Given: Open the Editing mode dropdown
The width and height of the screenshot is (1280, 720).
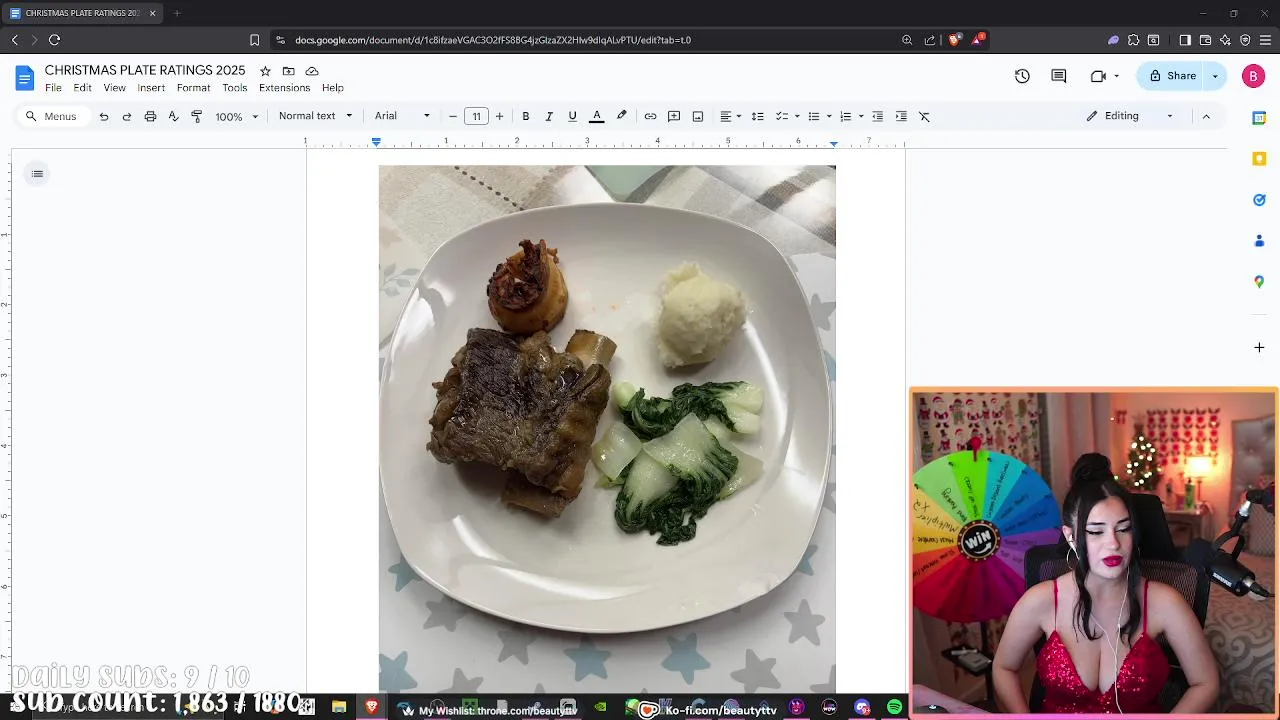Looking at the screenshot, I should pos(1130,116).
